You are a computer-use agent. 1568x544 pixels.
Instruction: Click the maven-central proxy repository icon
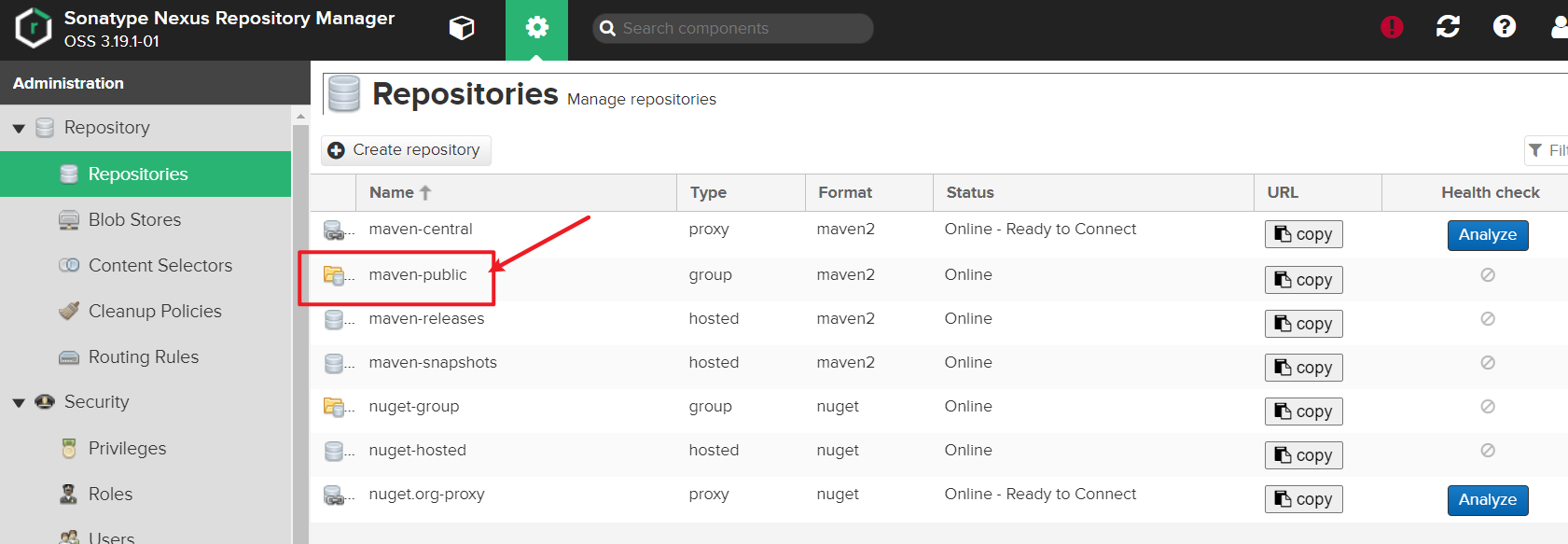pyautogui.click(x=334, y=230)
